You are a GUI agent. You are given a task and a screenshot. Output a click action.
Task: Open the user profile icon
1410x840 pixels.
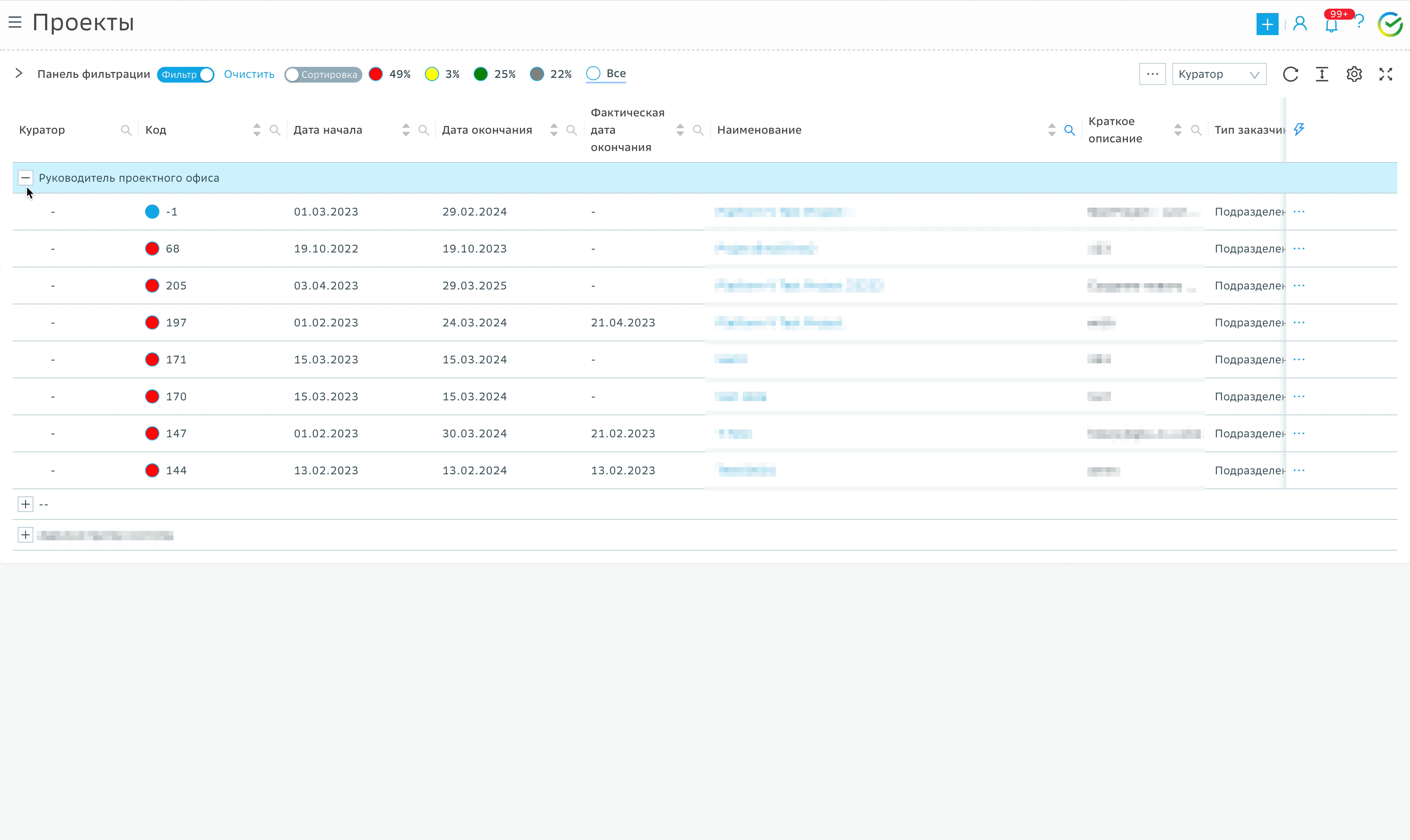pos(1300,24)
